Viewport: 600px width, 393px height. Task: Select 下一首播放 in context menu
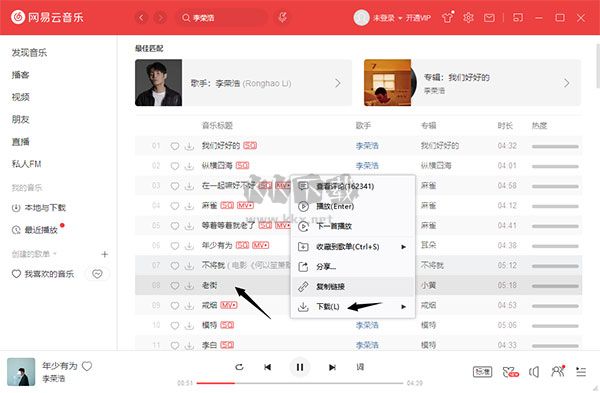(353, 226)
